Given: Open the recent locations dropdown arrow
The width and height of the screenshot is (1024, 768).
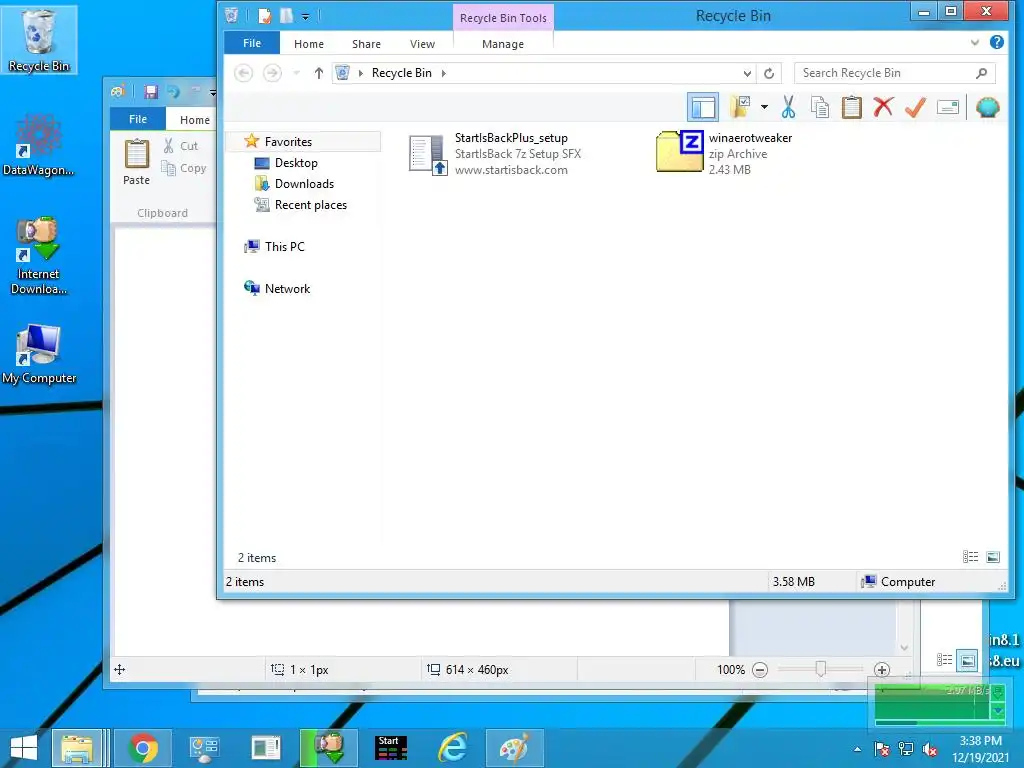Looking at the screenshot, I should click(x=296, y=73).
